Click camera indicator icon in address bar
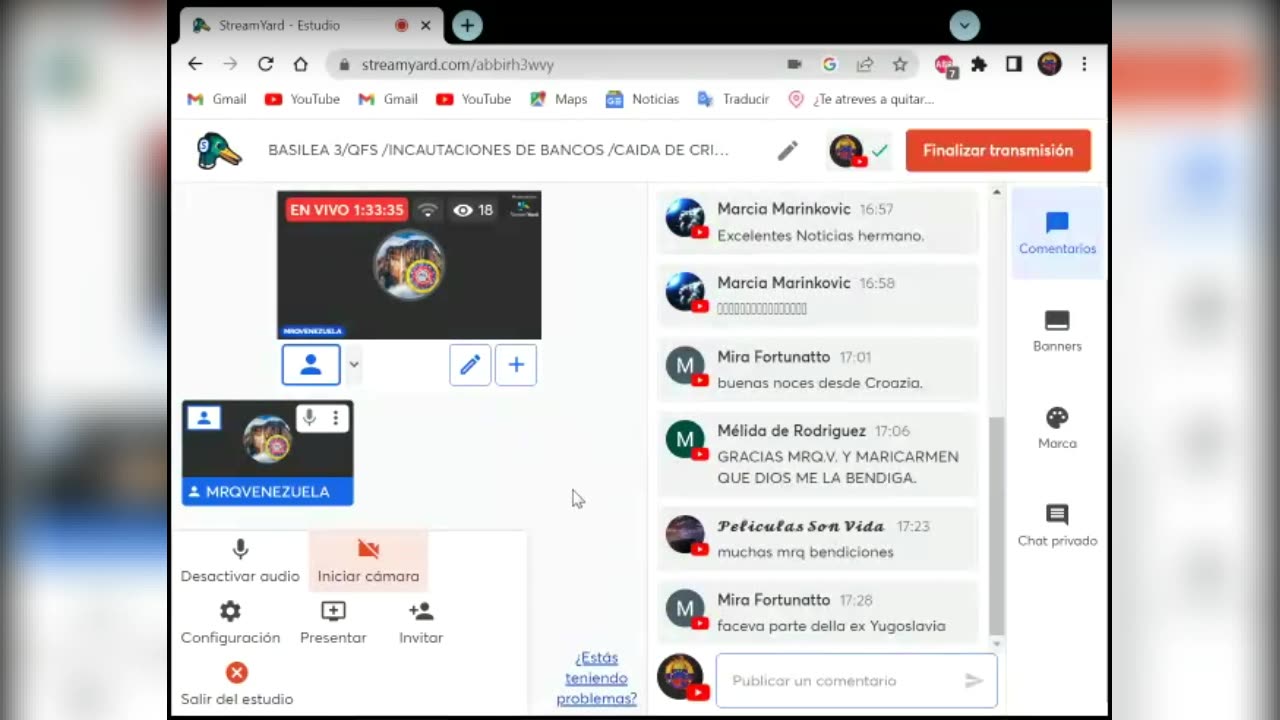1280x720 pixels. point(794,64)
